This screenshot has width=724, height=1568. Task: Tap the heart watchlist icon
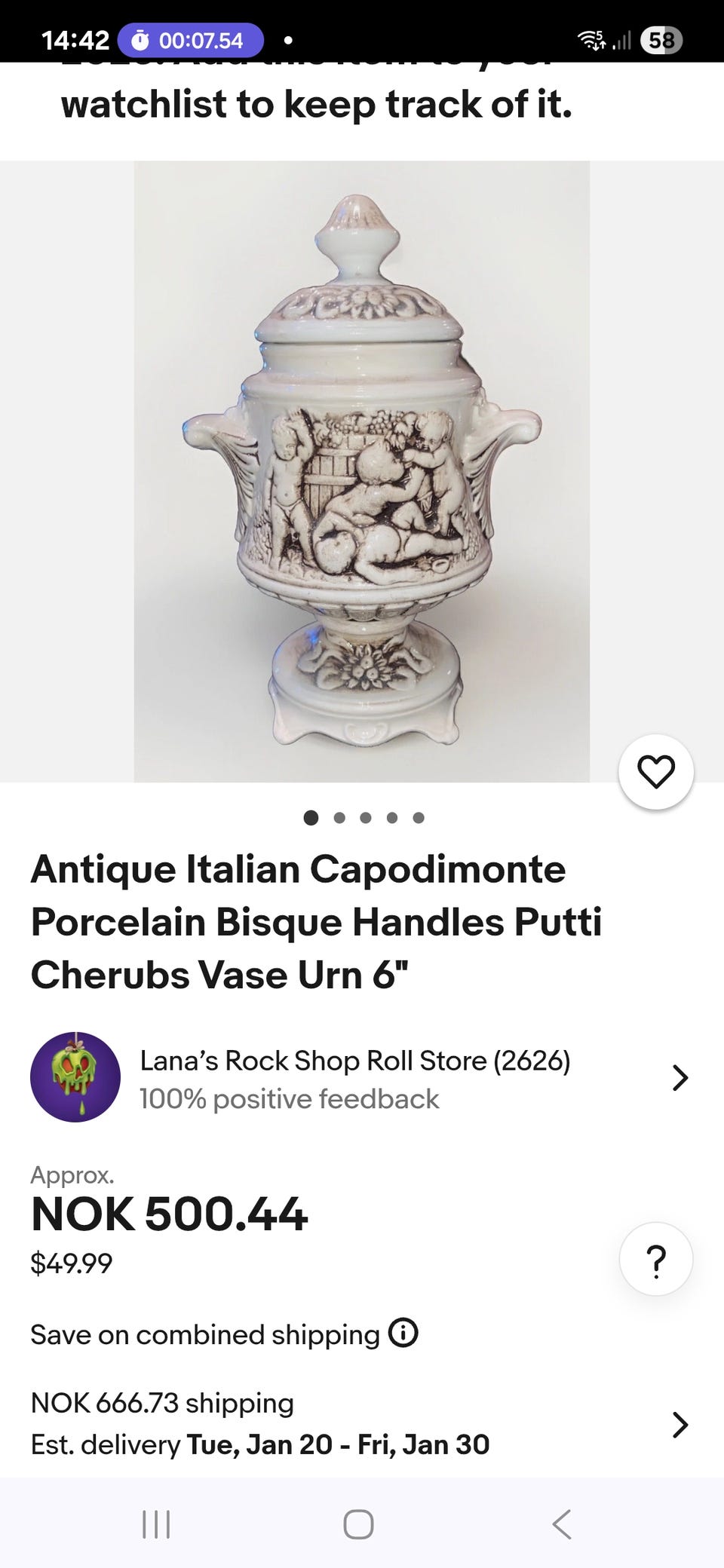click(656, 772)
